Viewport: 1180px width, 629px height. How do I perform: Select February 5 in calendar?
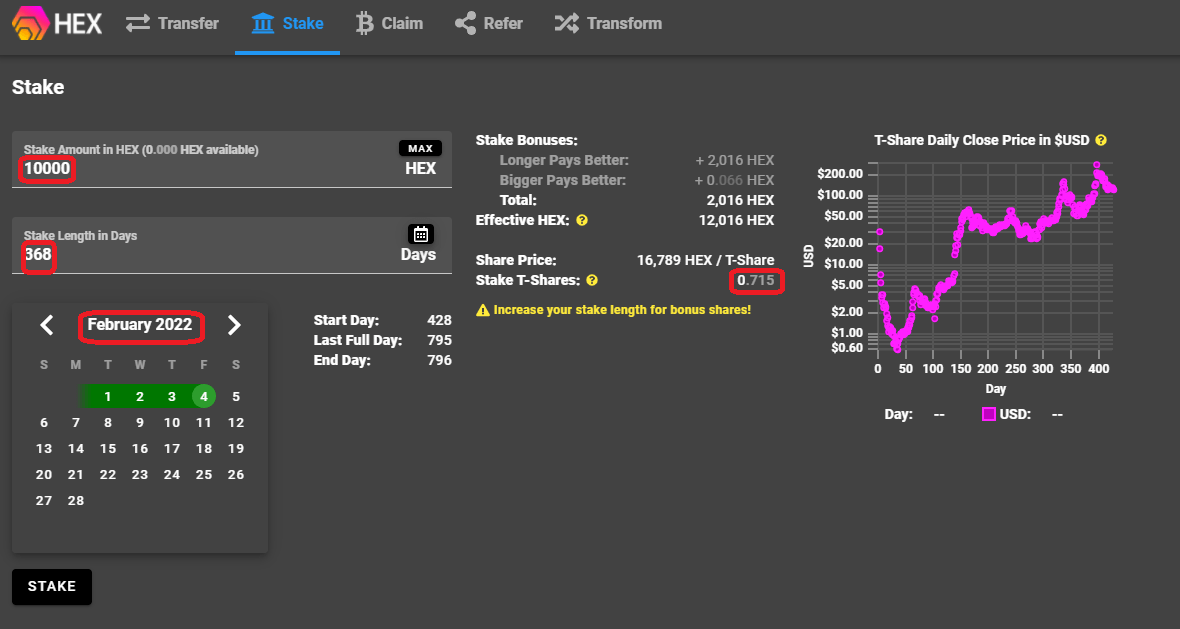click(236, 397)
